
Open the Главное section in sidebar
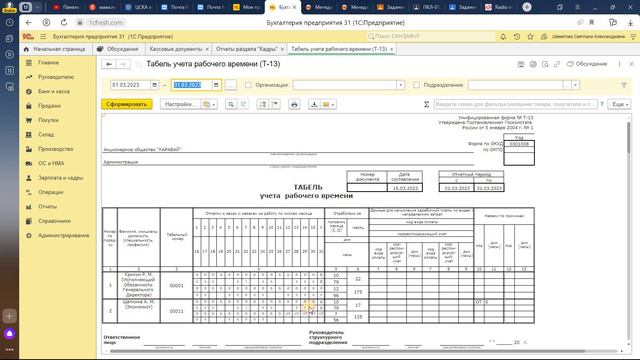coord(48,62)
